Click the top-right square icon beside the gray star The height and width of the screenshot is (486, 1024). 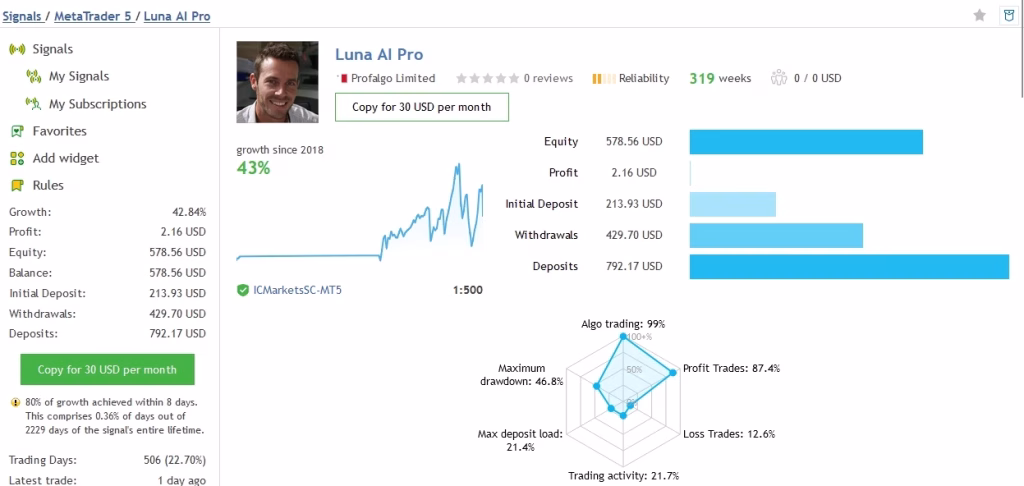pos(1008,15)
